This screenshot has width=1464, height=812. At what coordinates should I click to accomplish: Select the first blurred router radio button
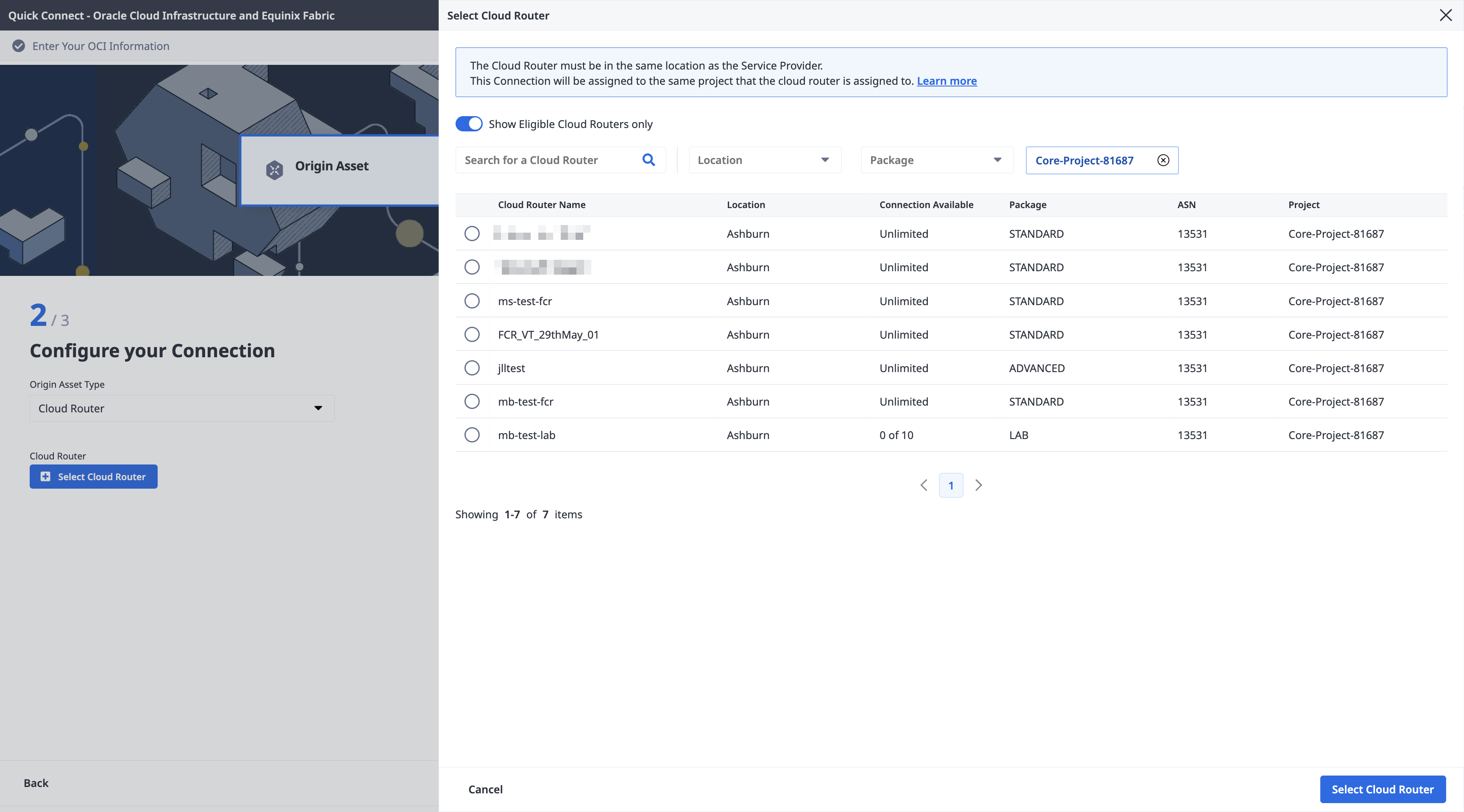tap(472, 234)
